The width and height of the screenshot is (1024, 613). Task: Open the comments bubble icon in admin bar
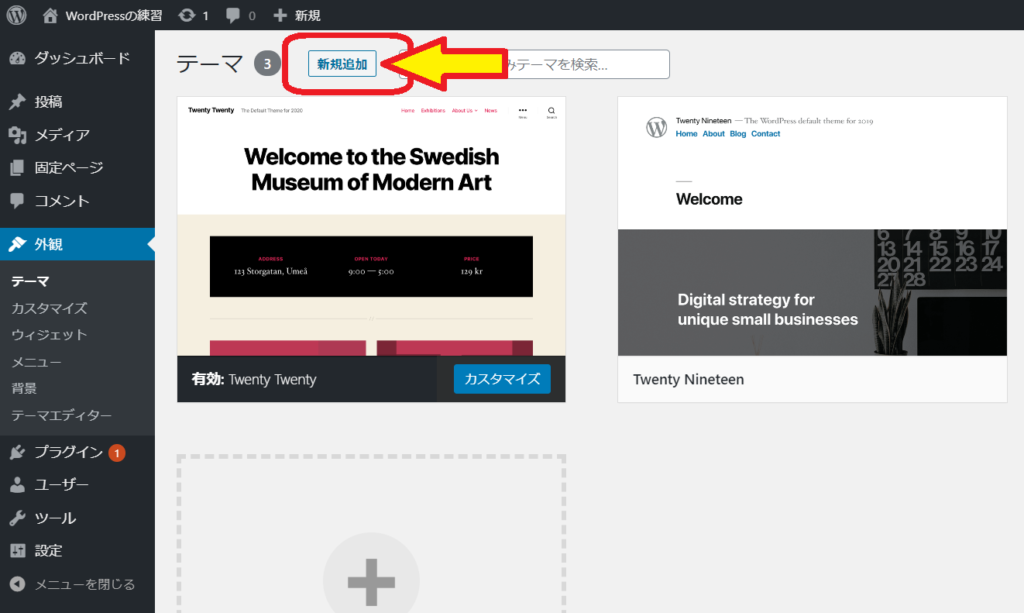click(x=233, y=15)
